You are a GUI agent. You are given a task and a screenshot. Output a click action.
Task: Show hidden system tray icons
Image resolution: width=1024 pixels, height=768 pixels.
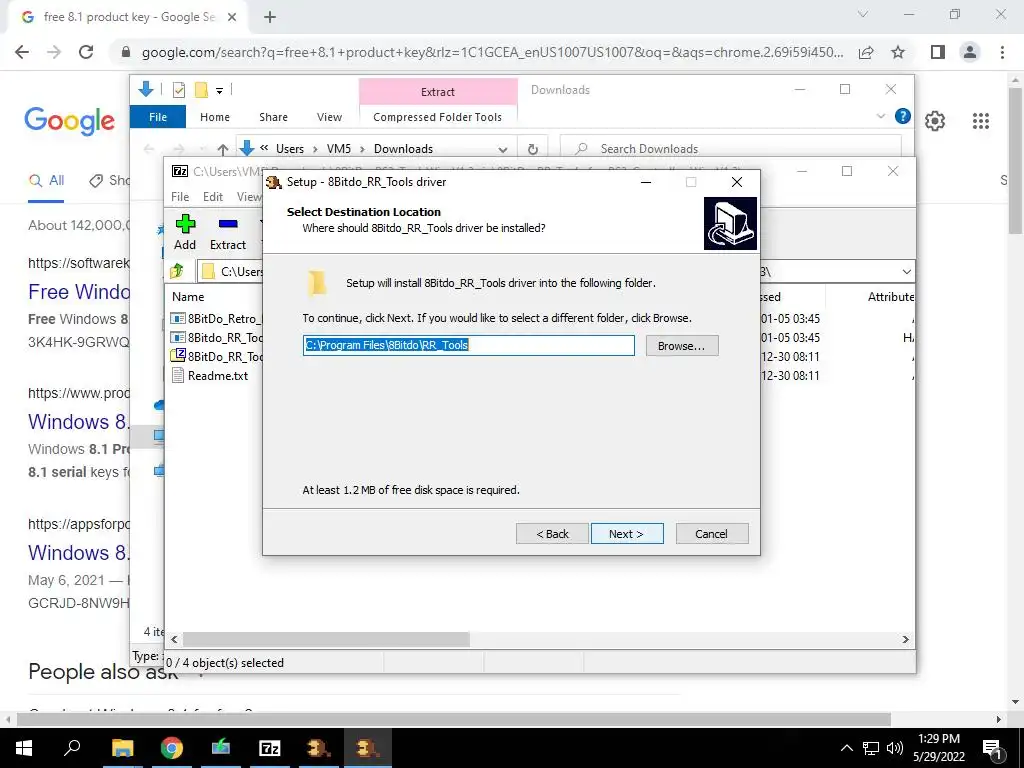click(x=846, y=748)
